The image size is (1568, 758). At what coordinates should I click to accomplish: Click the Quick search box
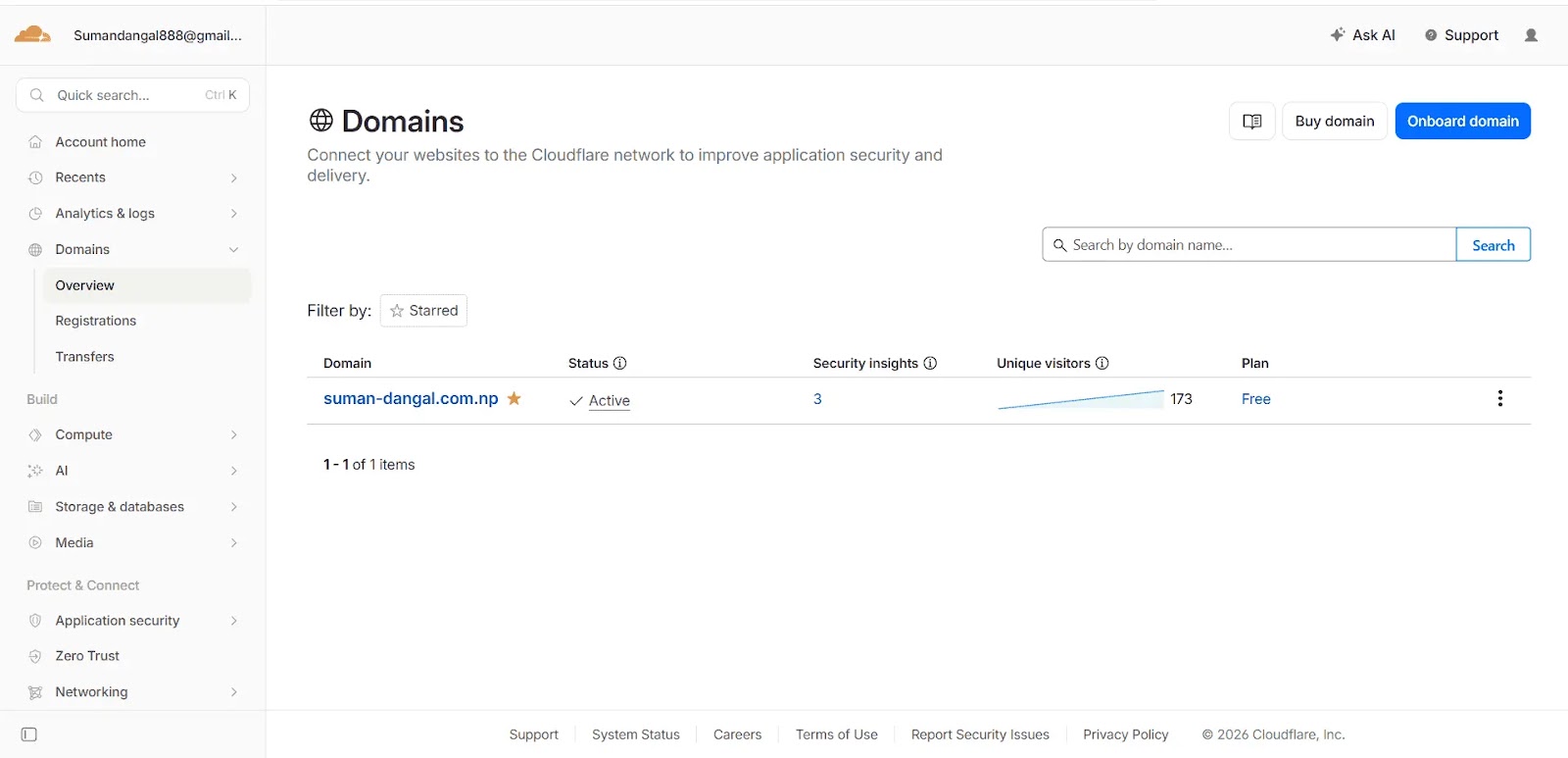pos(133,95)
